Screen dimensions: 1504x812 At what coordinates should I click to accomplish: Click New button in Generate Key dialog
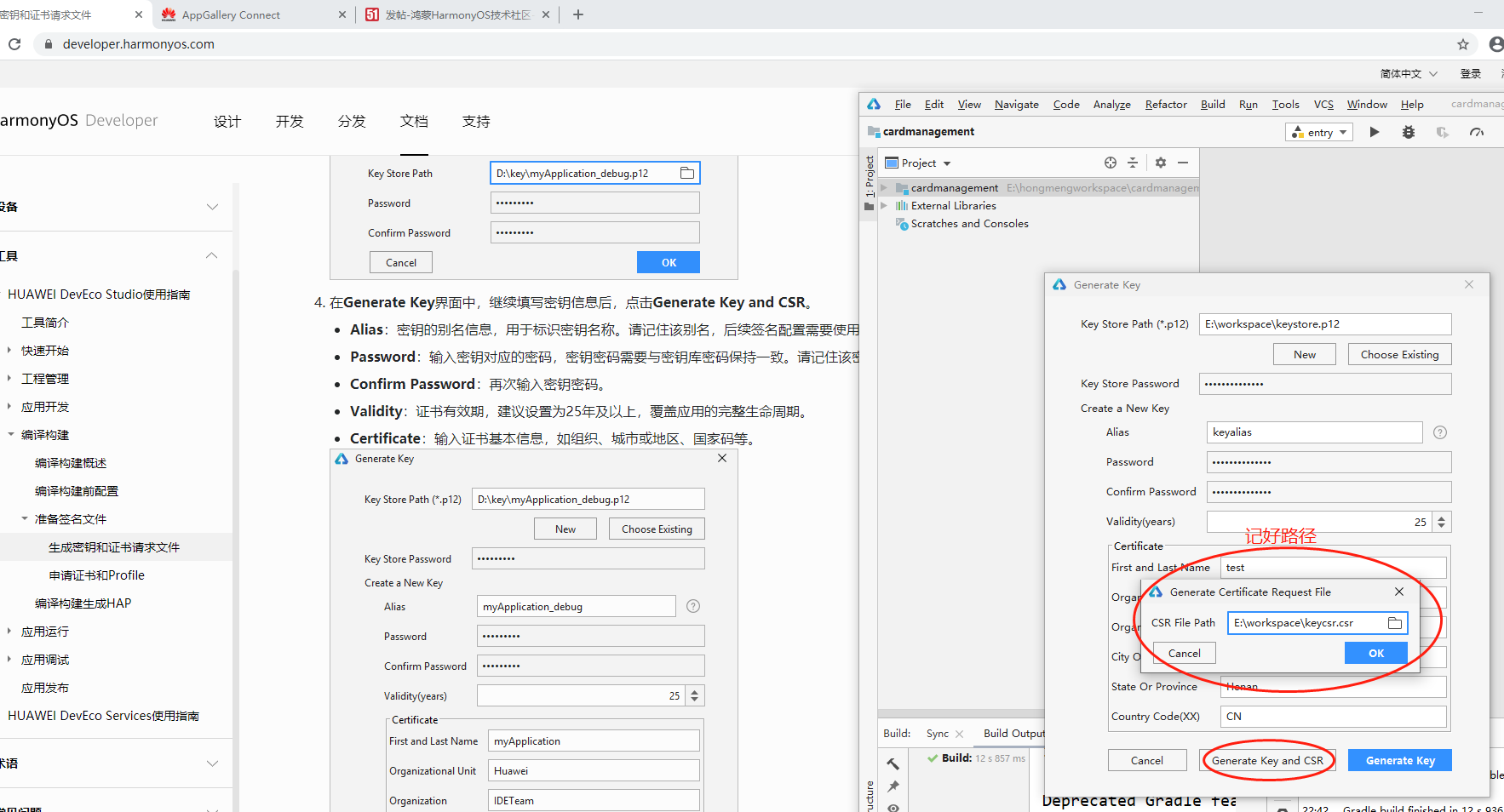1304,354
